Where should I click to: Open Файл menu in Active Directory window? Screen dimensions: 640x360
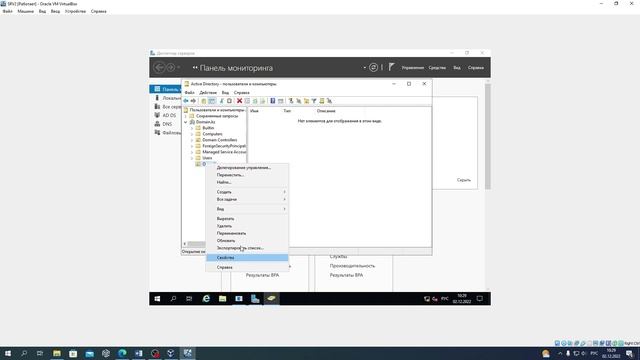[x=189, y=93]
